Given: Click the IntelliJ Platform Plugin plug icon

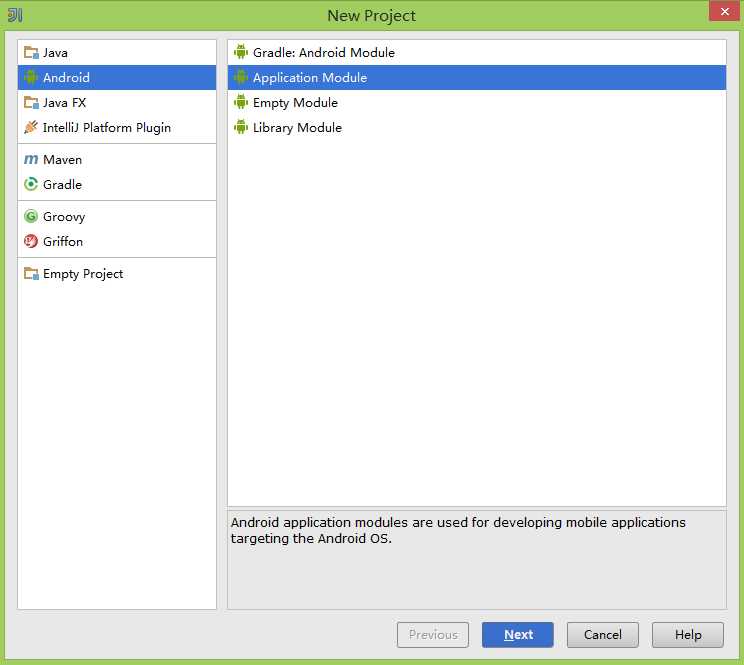Looking at the screenshot, I should pos(31,127).
